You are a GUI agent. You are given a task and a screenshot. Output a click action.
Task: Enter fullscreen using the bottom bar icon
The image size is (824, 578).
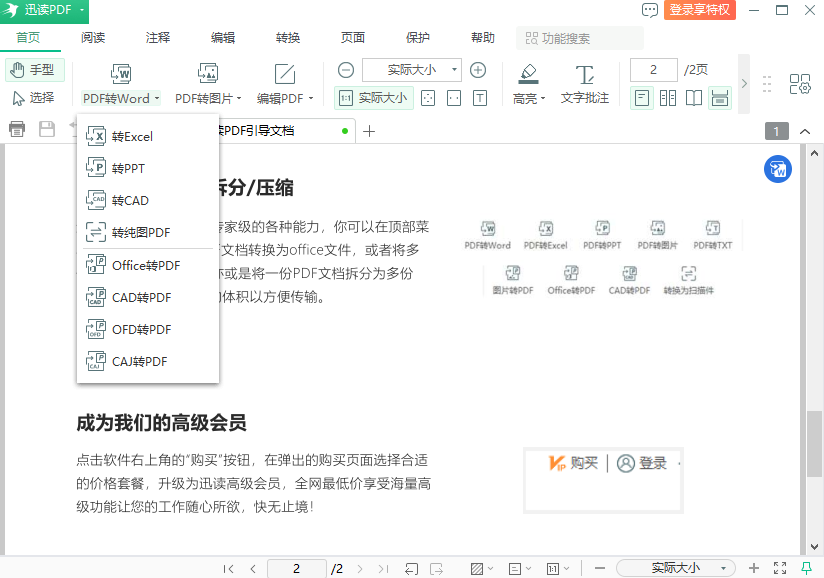point(780,568)
